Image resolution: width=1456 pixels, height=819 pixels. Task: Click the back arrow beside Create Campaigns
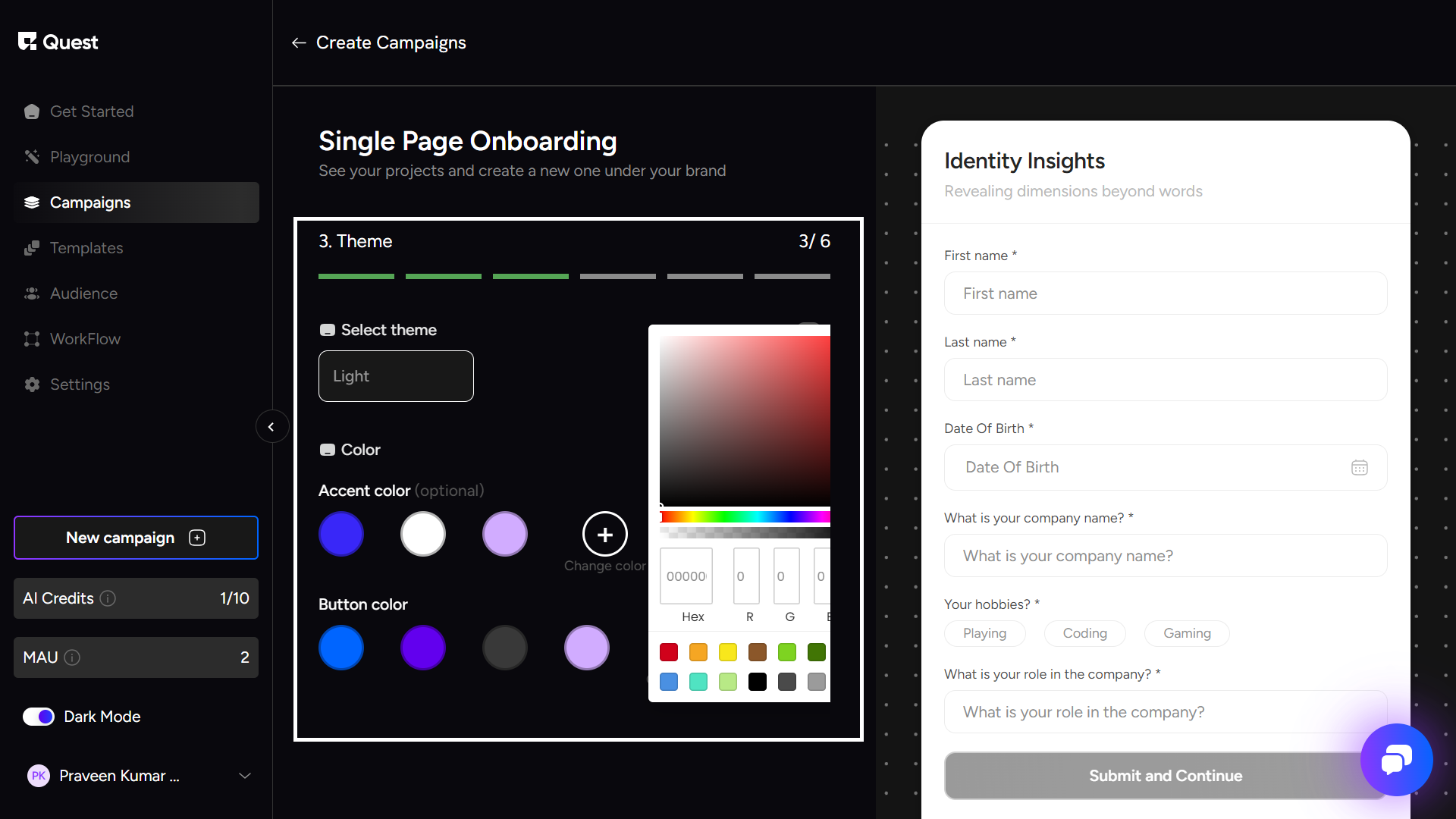click(x=299, y=43)
